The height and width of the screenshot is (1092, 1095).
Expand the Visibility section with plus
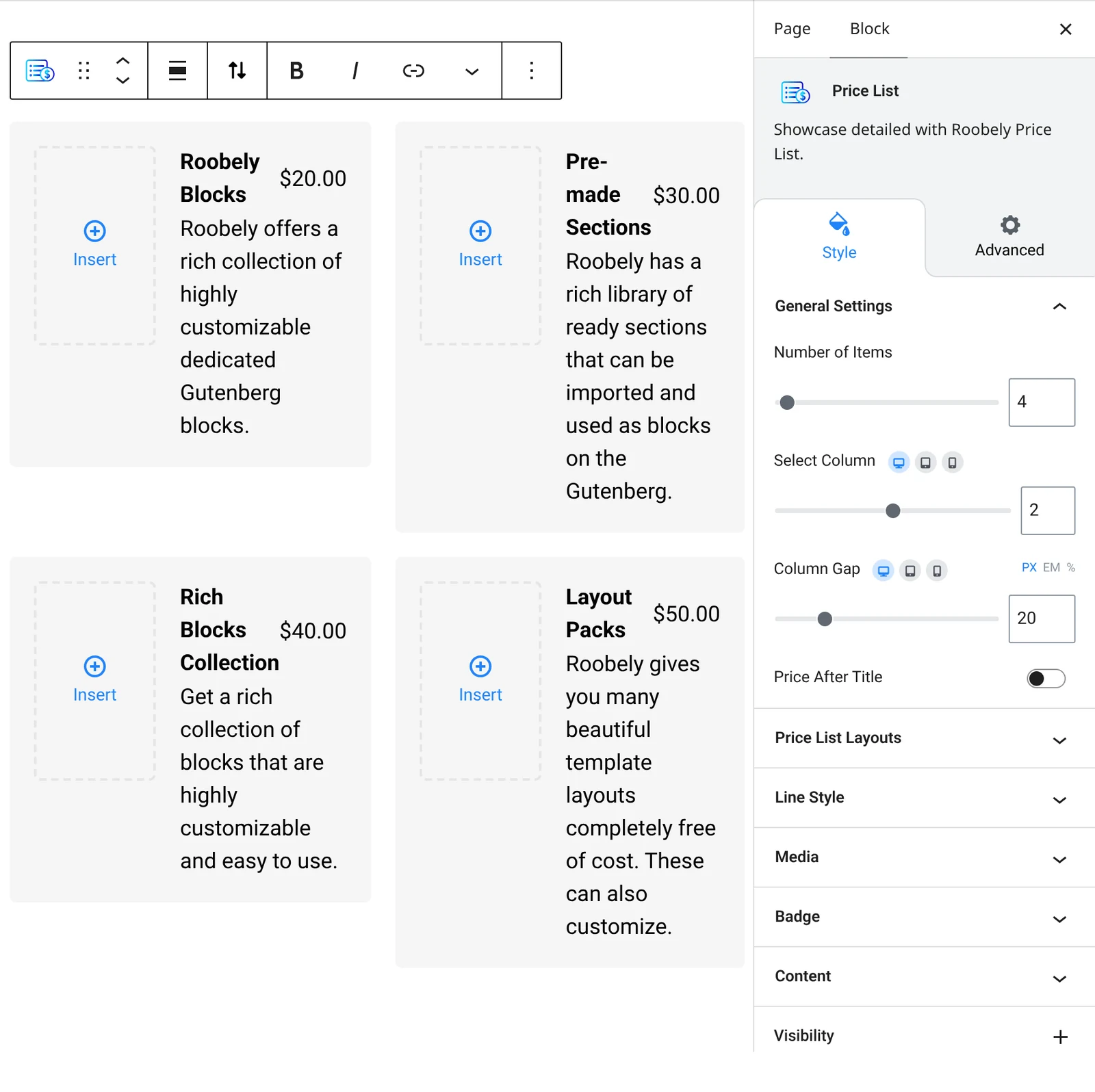pyautogui.click(x=1060, y=1037)
